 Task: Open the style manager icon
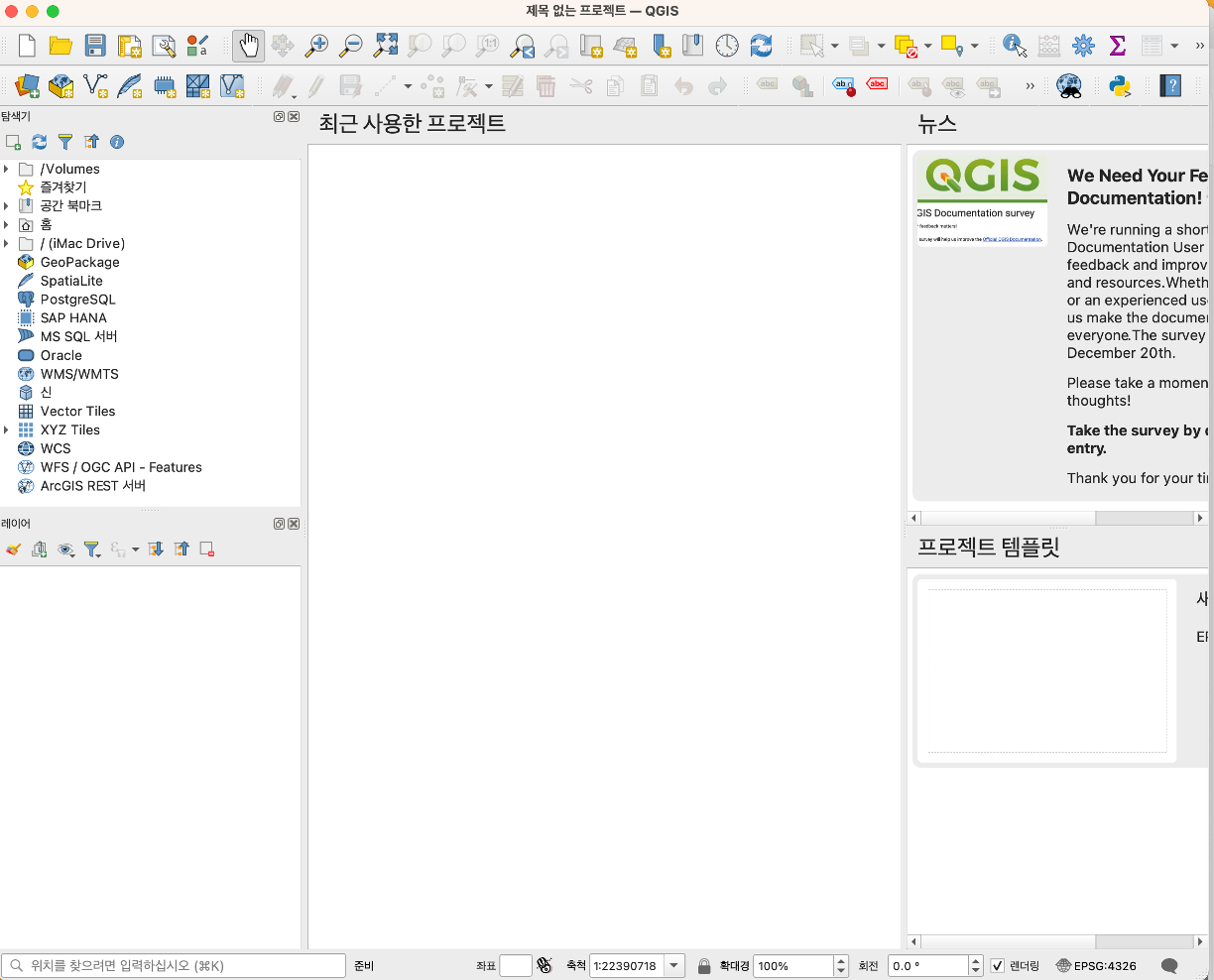(197, 46)
